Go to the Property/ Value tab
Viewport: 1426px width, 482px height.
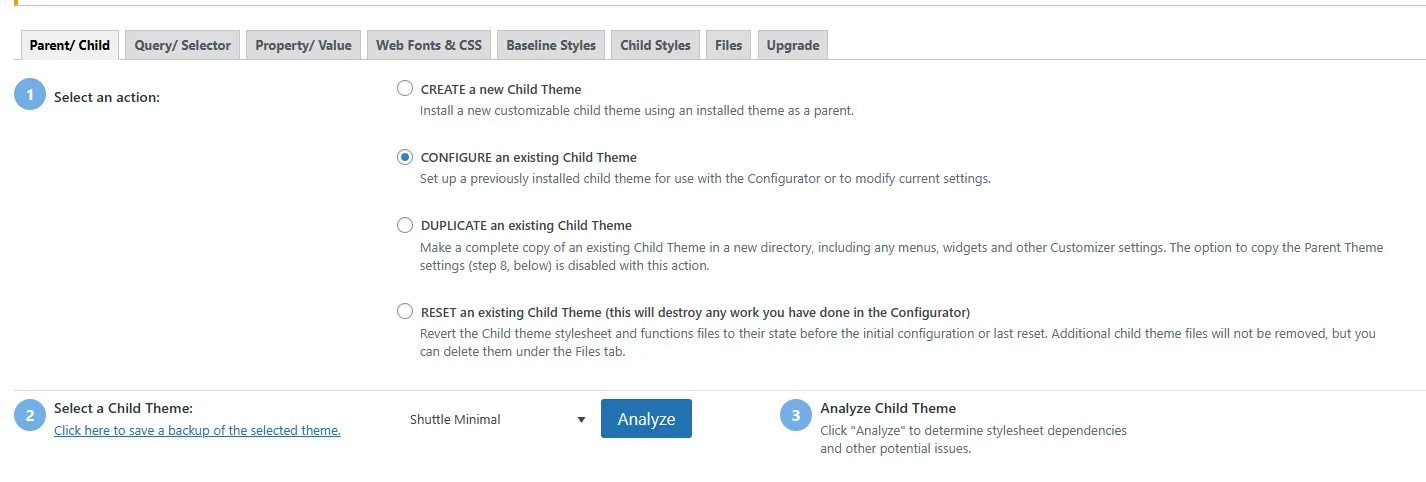tap(303, 45)
